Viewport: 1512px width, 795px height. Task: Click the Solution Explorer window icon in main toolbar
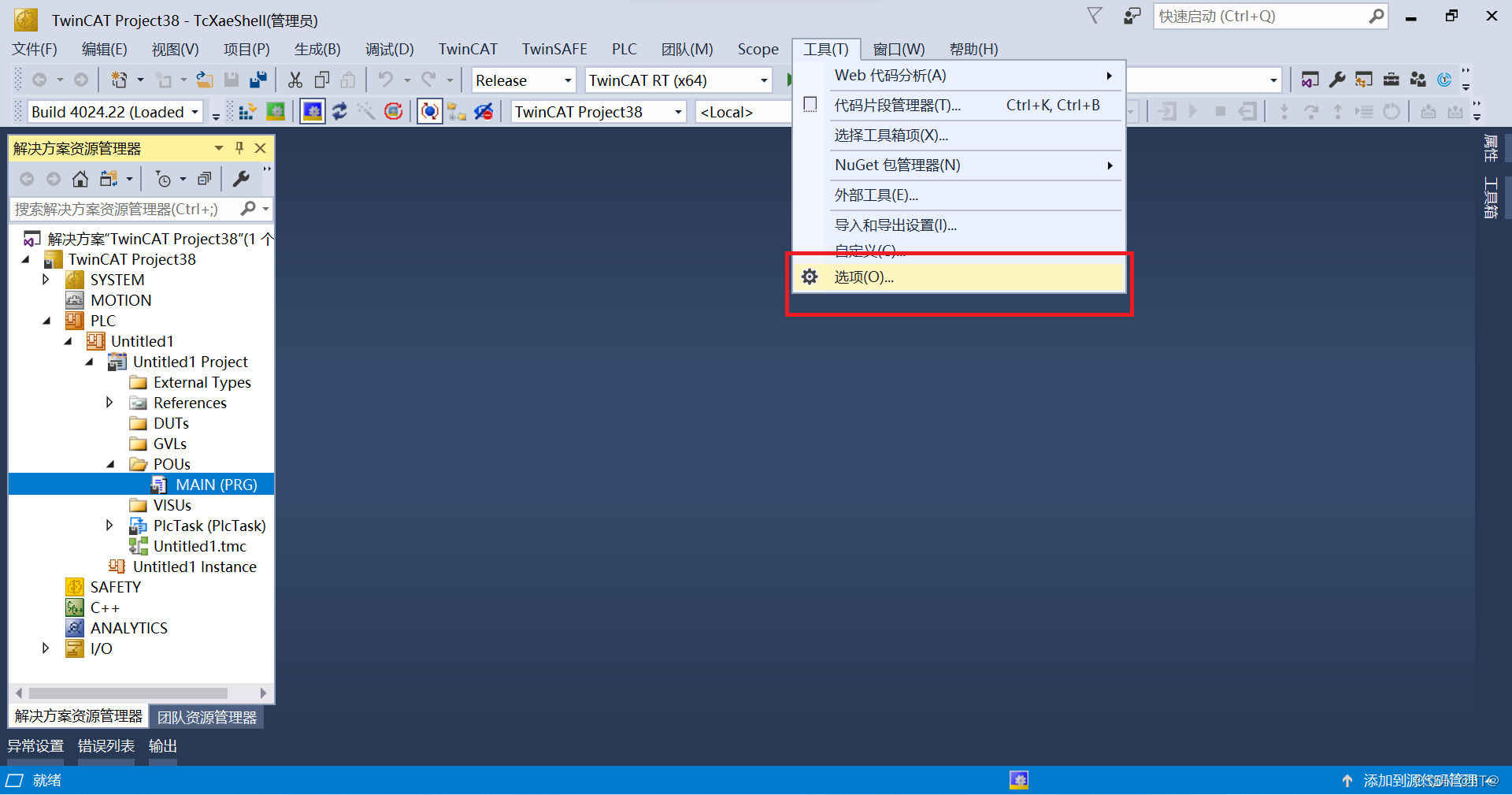tap(1310, 80)
